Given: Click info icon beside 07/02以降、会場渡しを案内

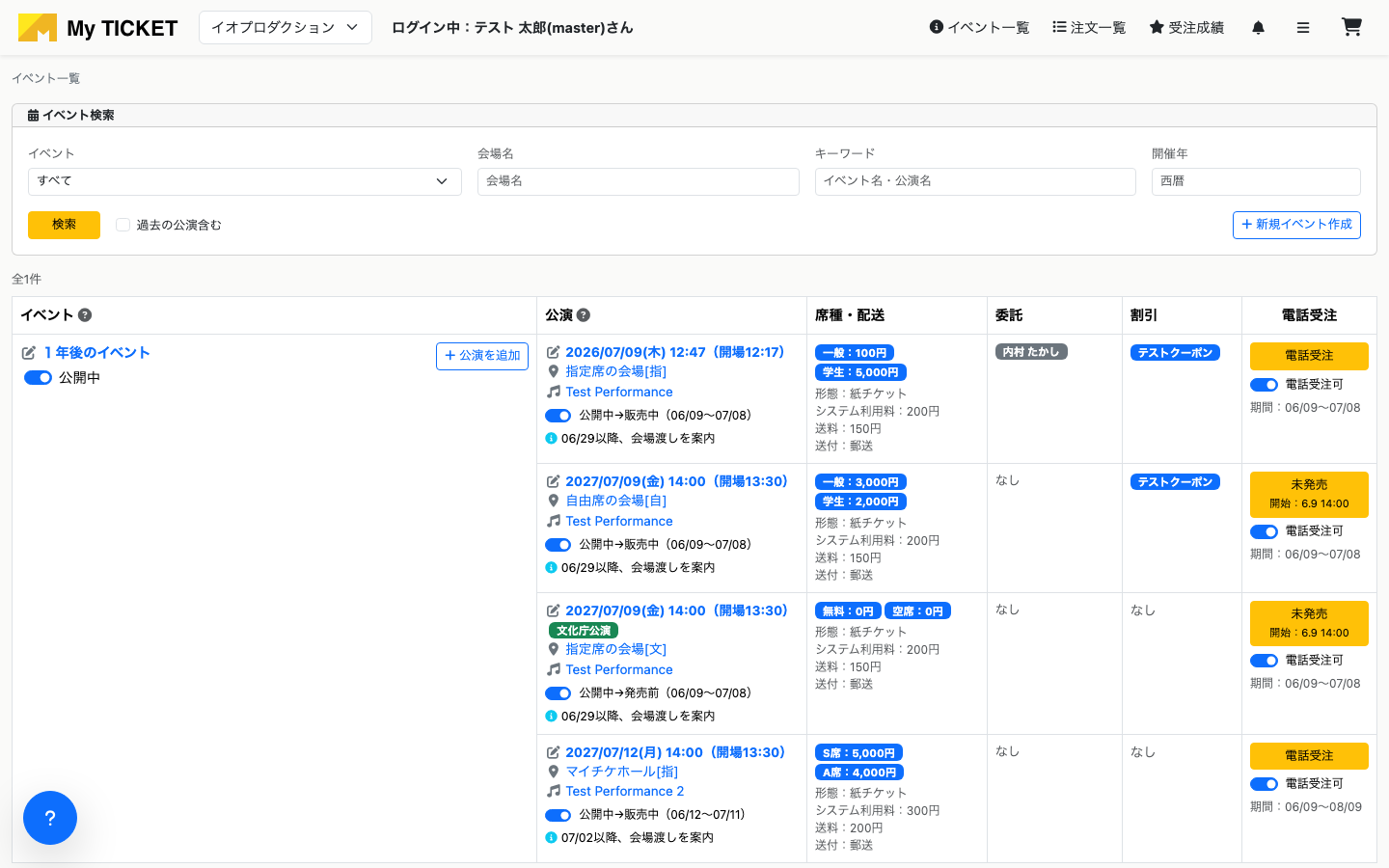Looking at the screenshot, I should pyautogui.click(x=551, y=838).
